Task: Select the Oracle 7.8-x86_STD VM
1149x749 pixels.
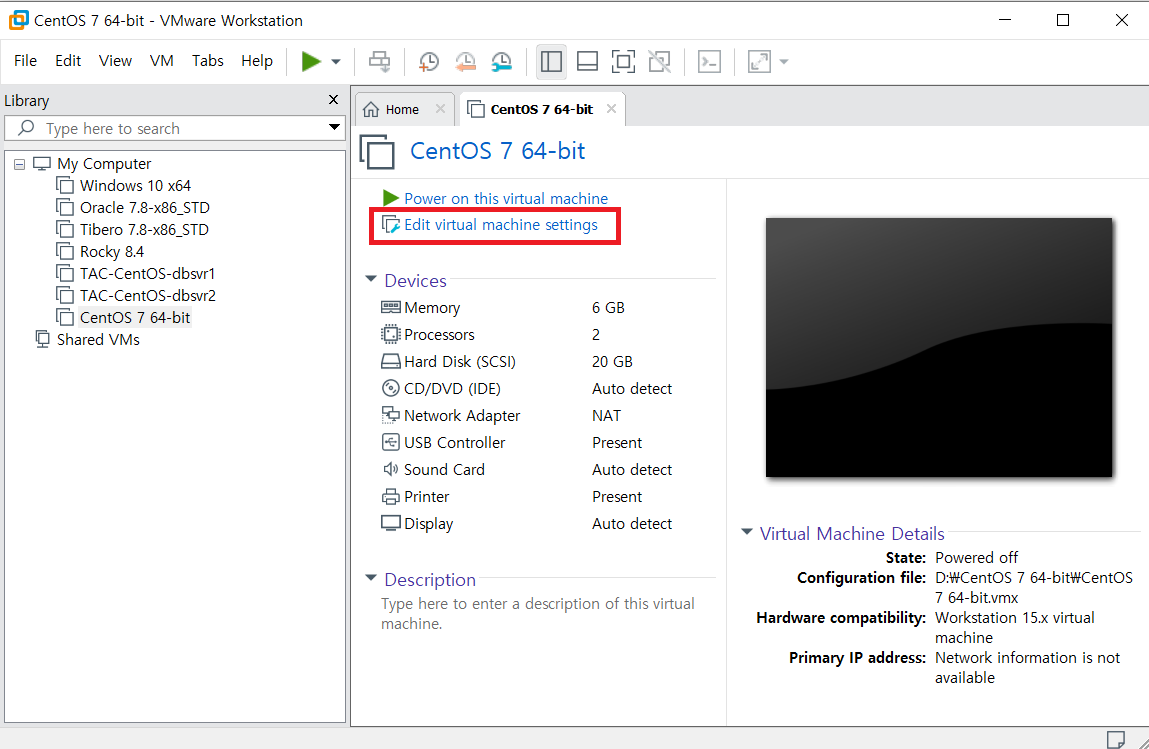Action: tap(144, 207)
